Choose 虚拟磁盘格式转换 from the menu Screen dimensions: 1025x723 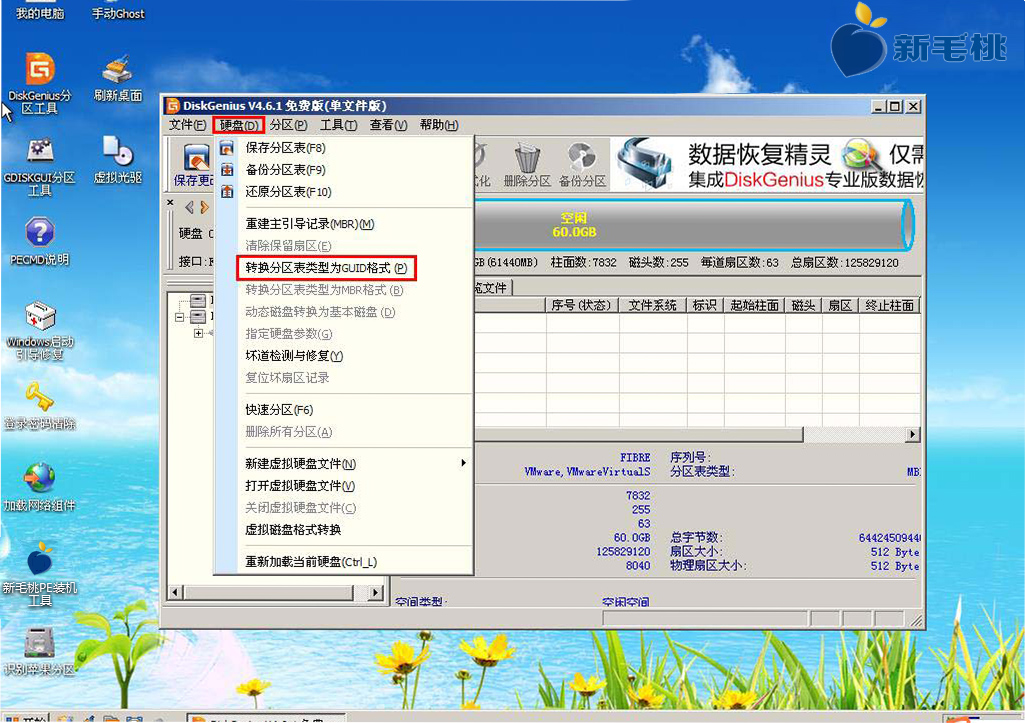pyautogui.click(x=344, y=530)
